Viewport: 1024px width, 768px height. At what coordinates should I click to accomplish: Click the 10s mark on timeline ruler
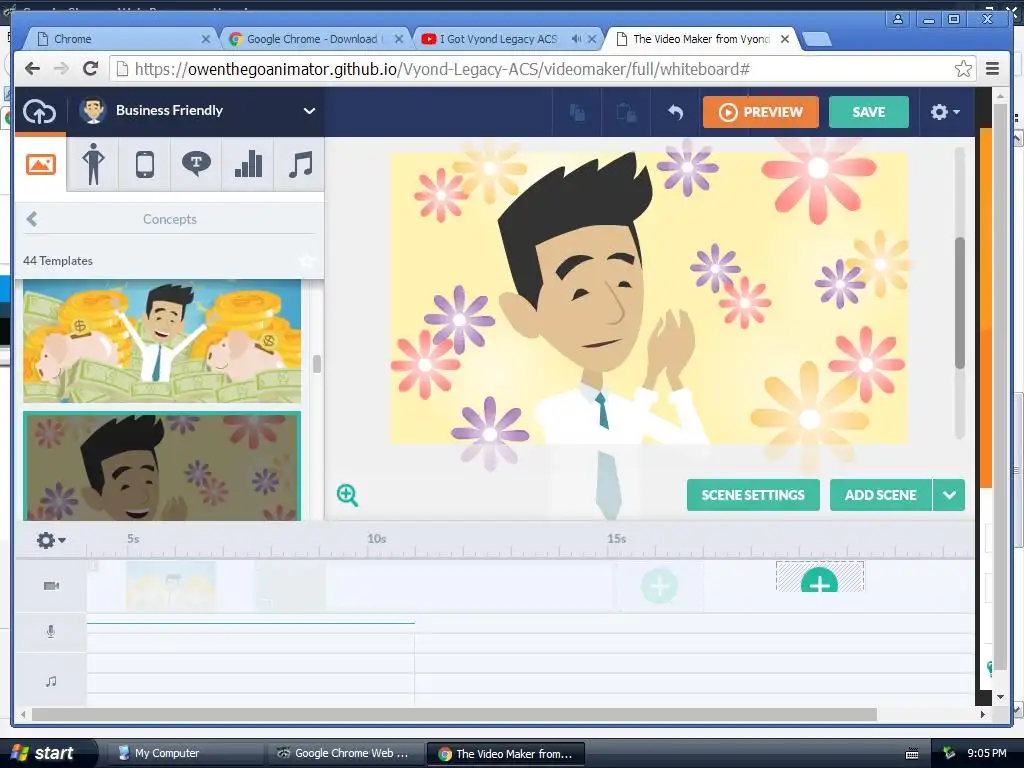pyautogui.click(x=376, y=539)
